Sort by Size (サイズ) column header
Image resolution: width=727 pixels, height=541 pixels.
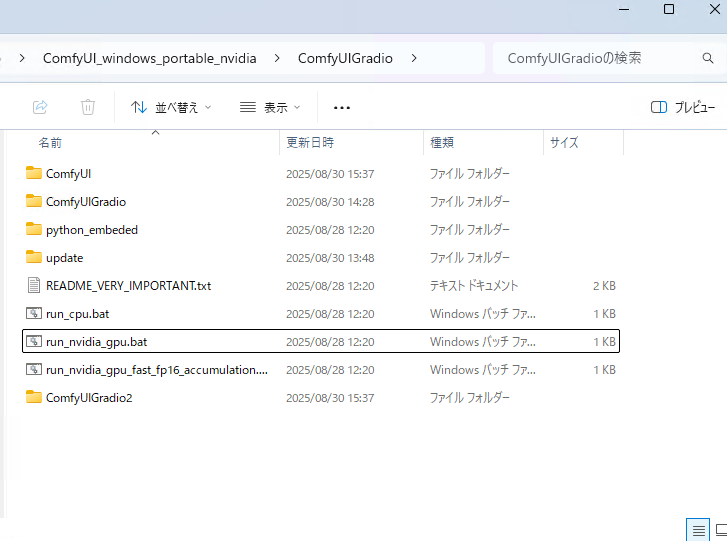[564, 142]
